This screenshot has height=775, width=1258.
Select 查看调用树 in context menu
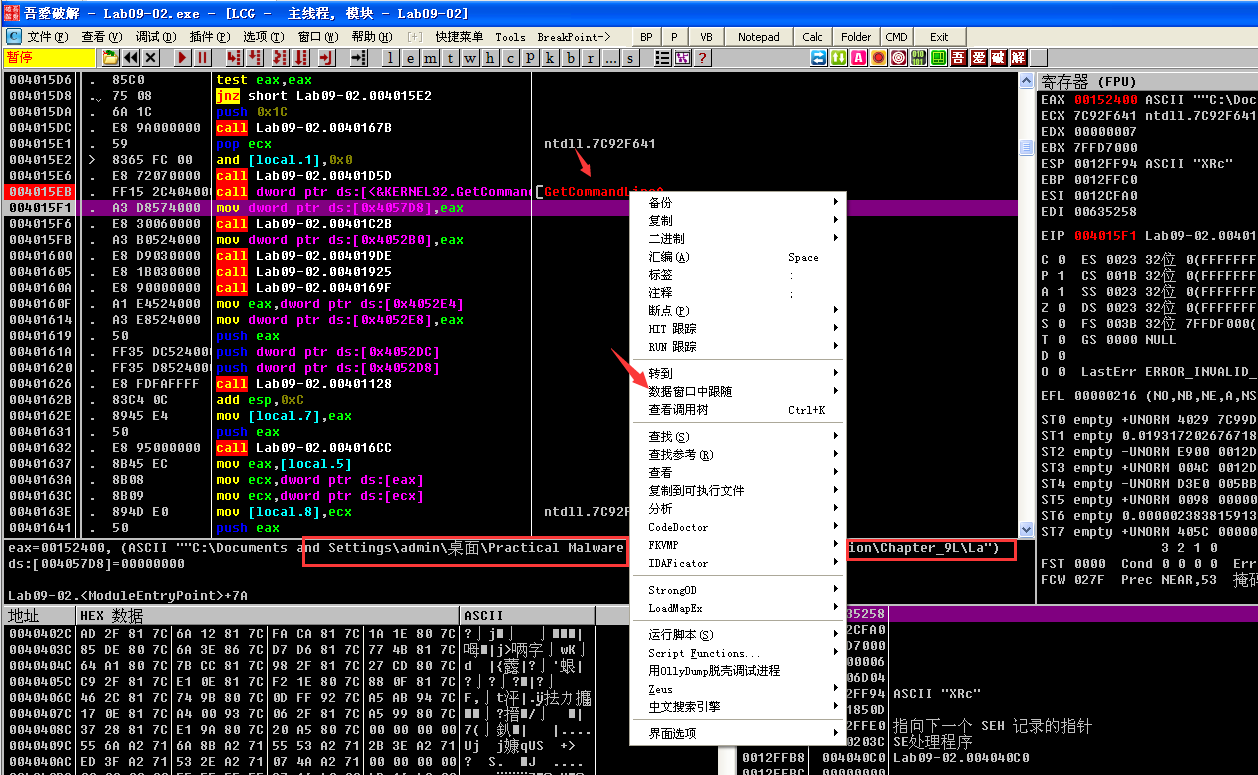coord(737,409)
